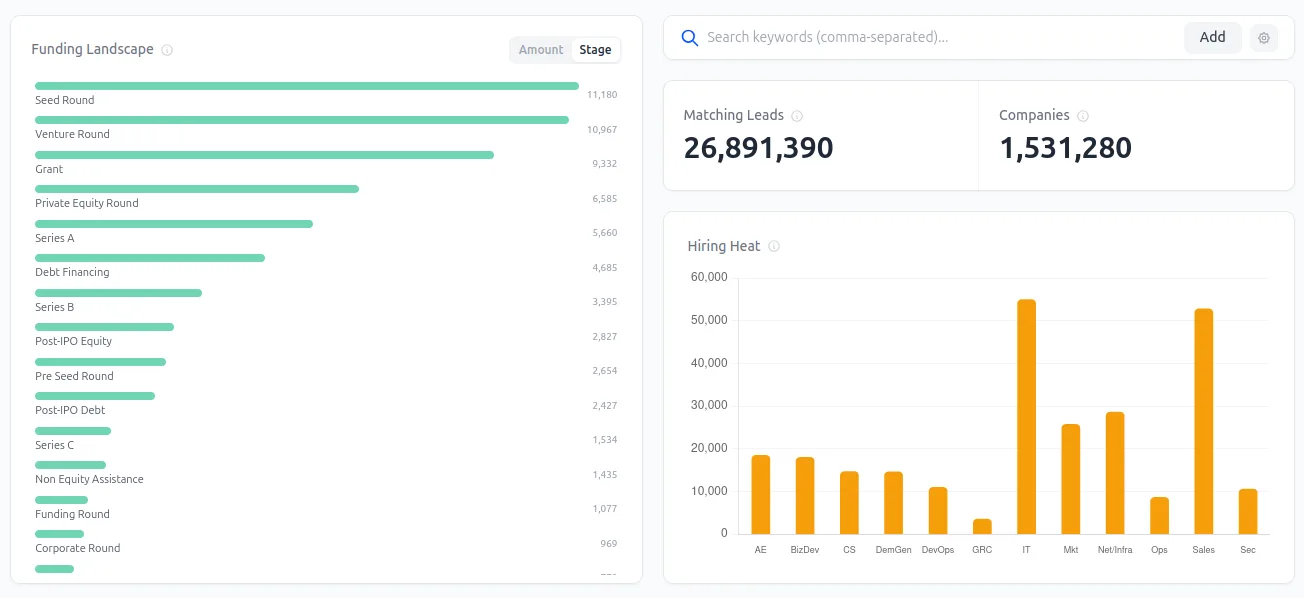Click the 26,891,390 matching leads value
This screenshot has height=598, width=1304.
758,148
